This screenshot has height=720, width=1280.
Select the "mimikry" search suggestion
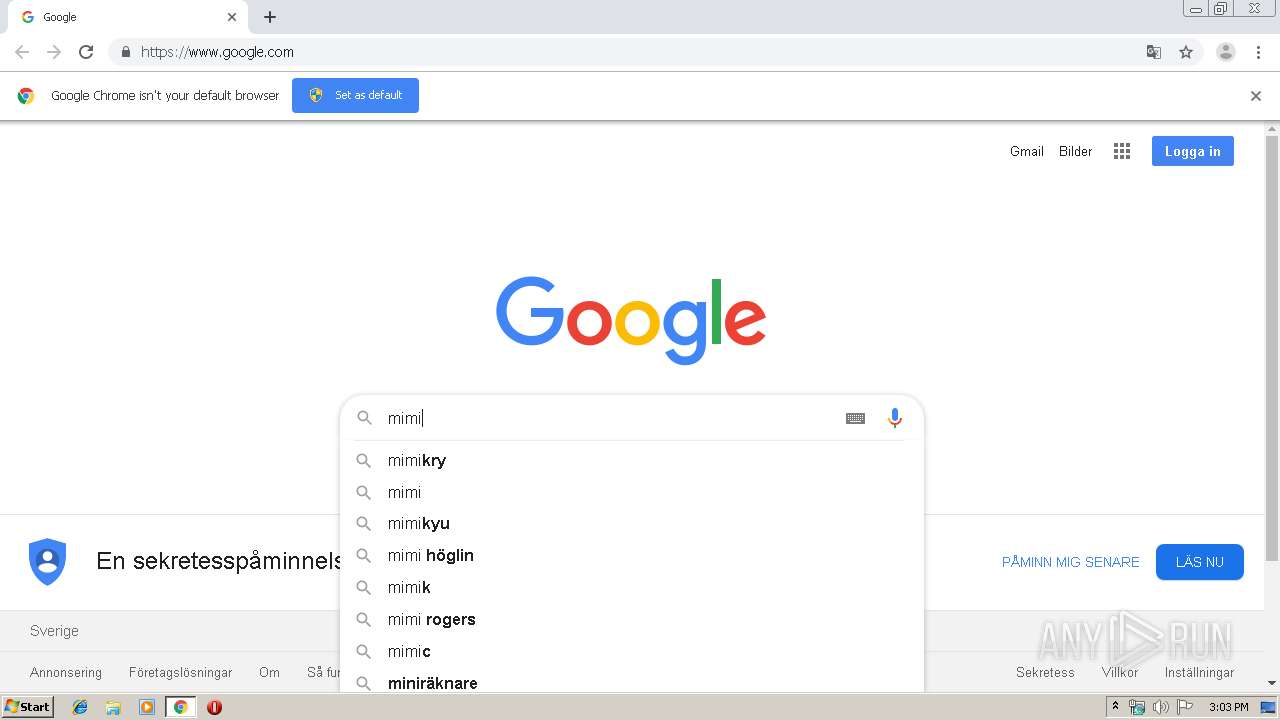pos(417,460)
